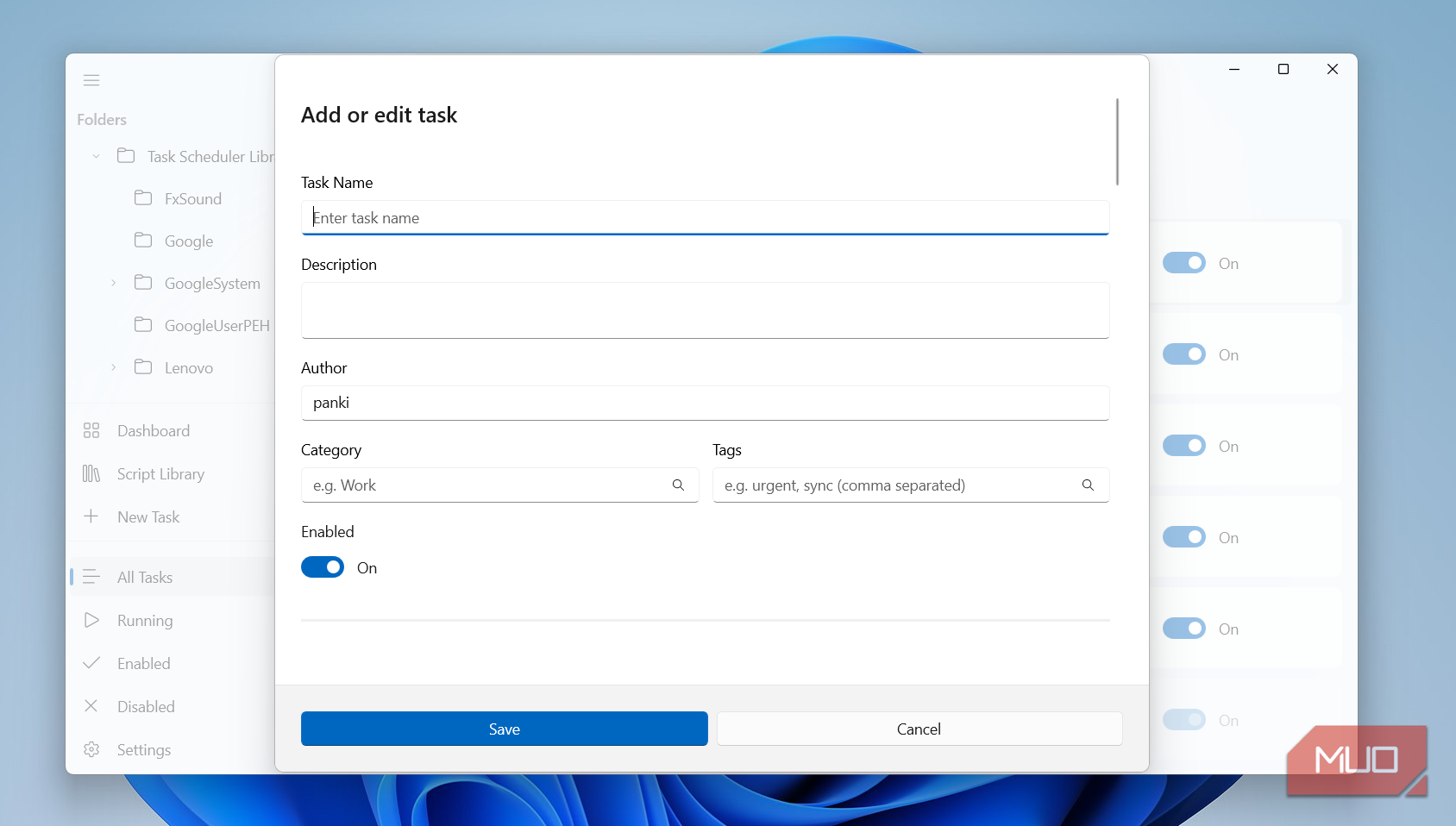Filter to Enabled tasks

[x=144, y=663]
